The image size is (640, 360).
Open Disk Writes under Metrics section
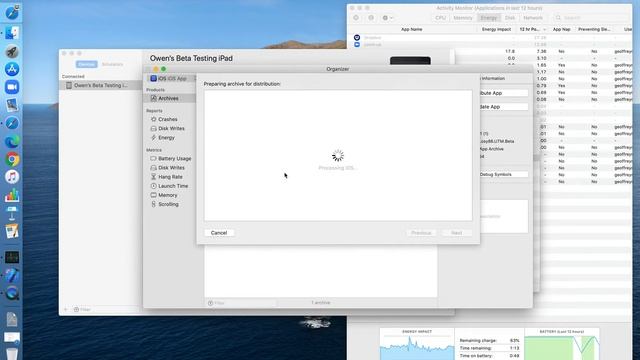171,168
